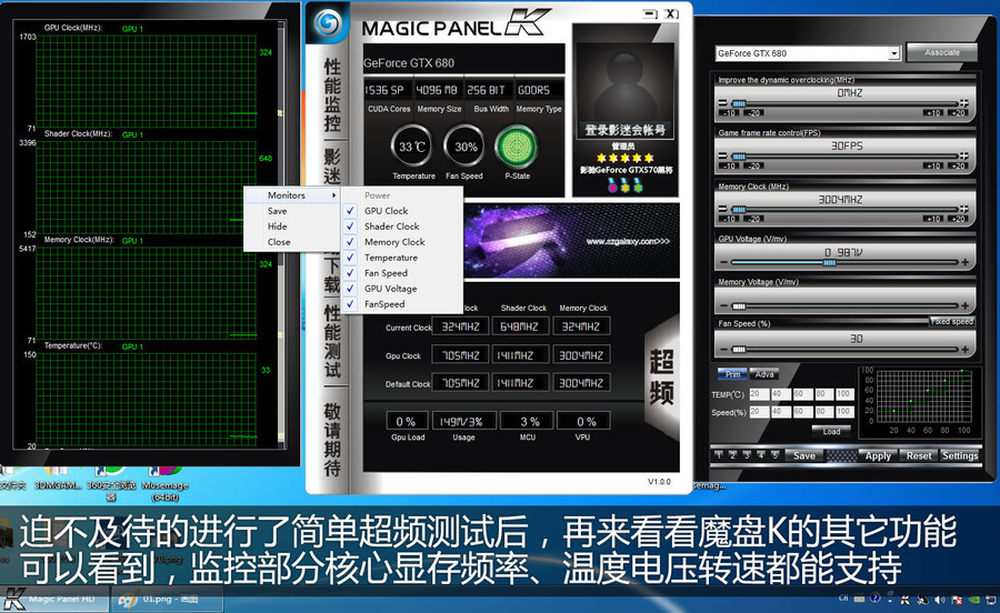Click the Fan Speed slider handle

point(739,350)
